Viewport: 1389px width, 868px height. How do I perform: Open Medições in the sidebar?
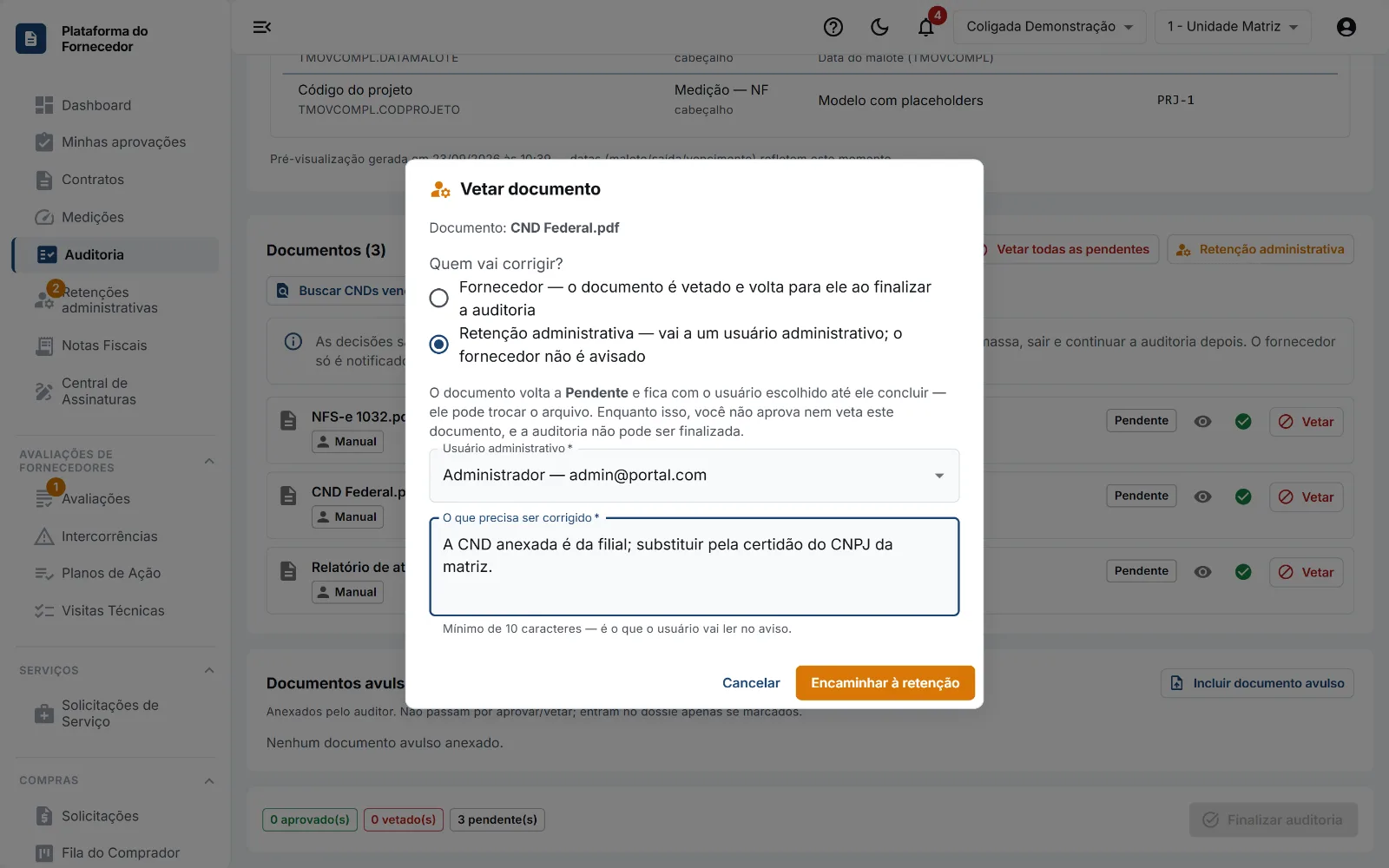115,217
